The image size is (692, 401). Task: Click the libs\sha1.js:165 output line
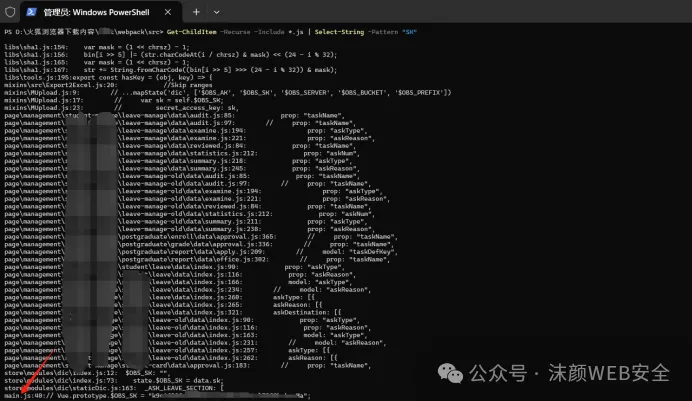click(x=97, y=62)
